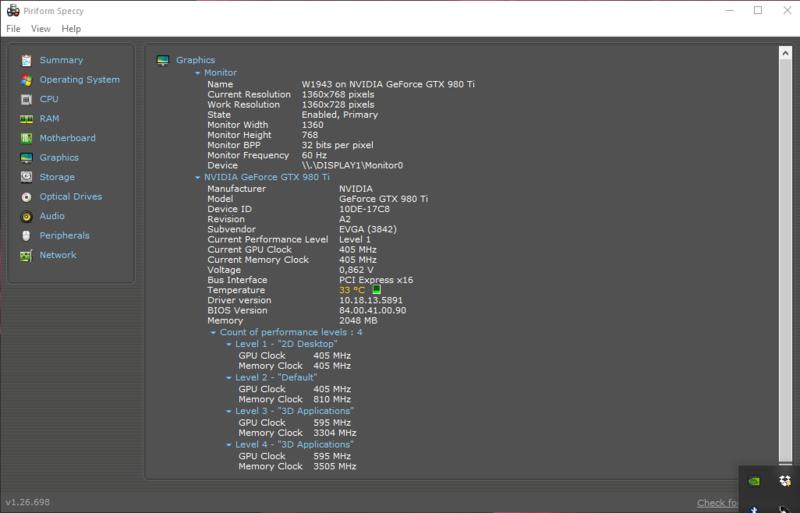Click the Audio speaker icon
This screenshot has height=513, width=800.
pyautogui.click(x=27, y=216)
